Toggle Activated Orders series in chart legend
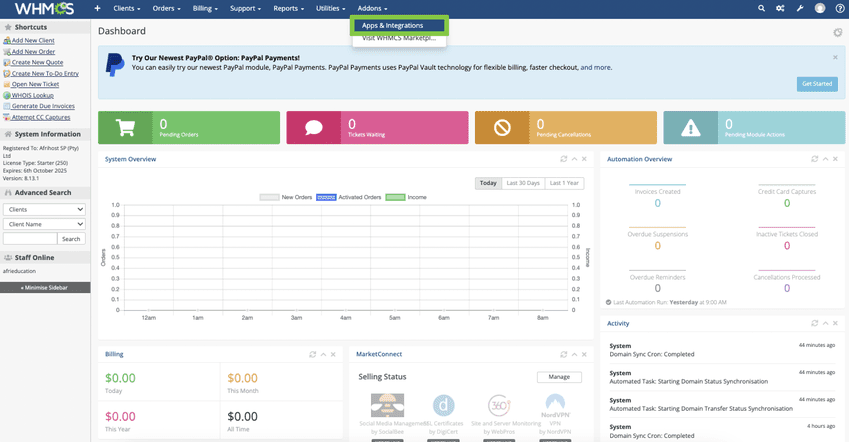Image resolution: width=849 pixels, height=442 pixels. point(349,197)
